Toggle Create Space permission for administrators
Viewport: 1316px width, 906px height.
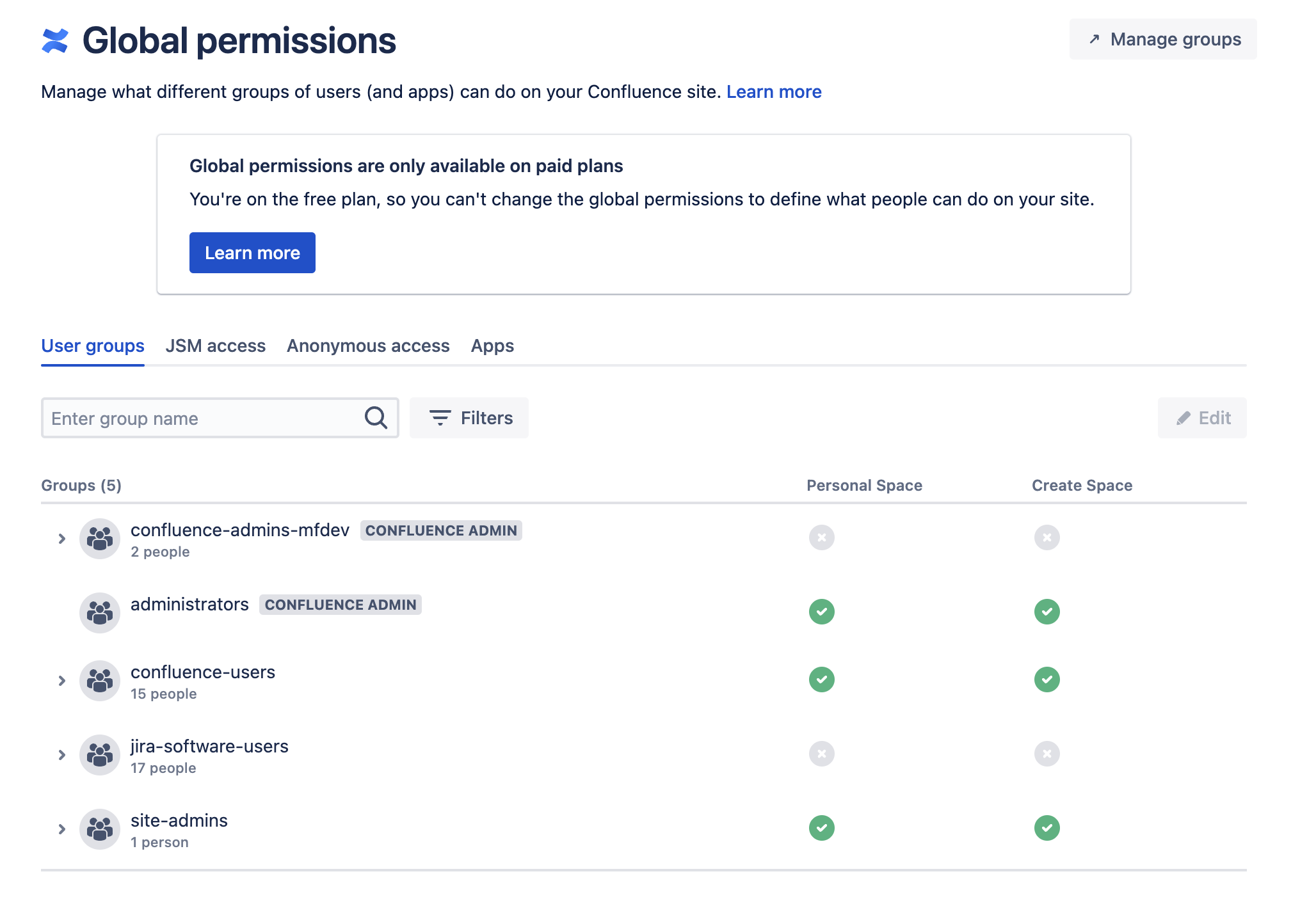point(1047,612)
